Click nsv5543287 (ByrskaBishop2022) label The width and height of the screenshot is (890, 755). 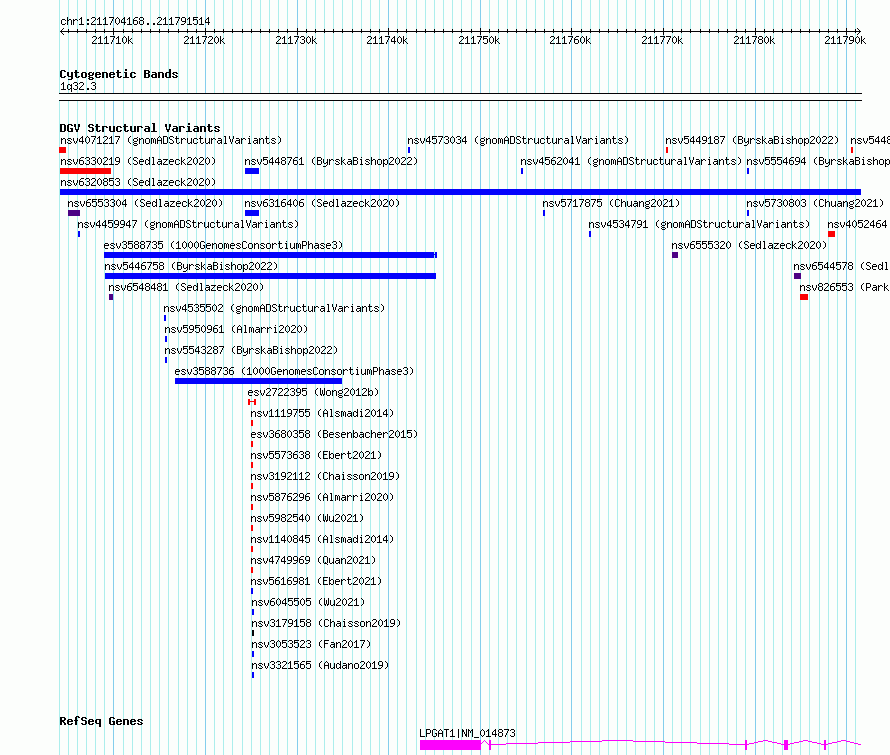coord(251,350)
